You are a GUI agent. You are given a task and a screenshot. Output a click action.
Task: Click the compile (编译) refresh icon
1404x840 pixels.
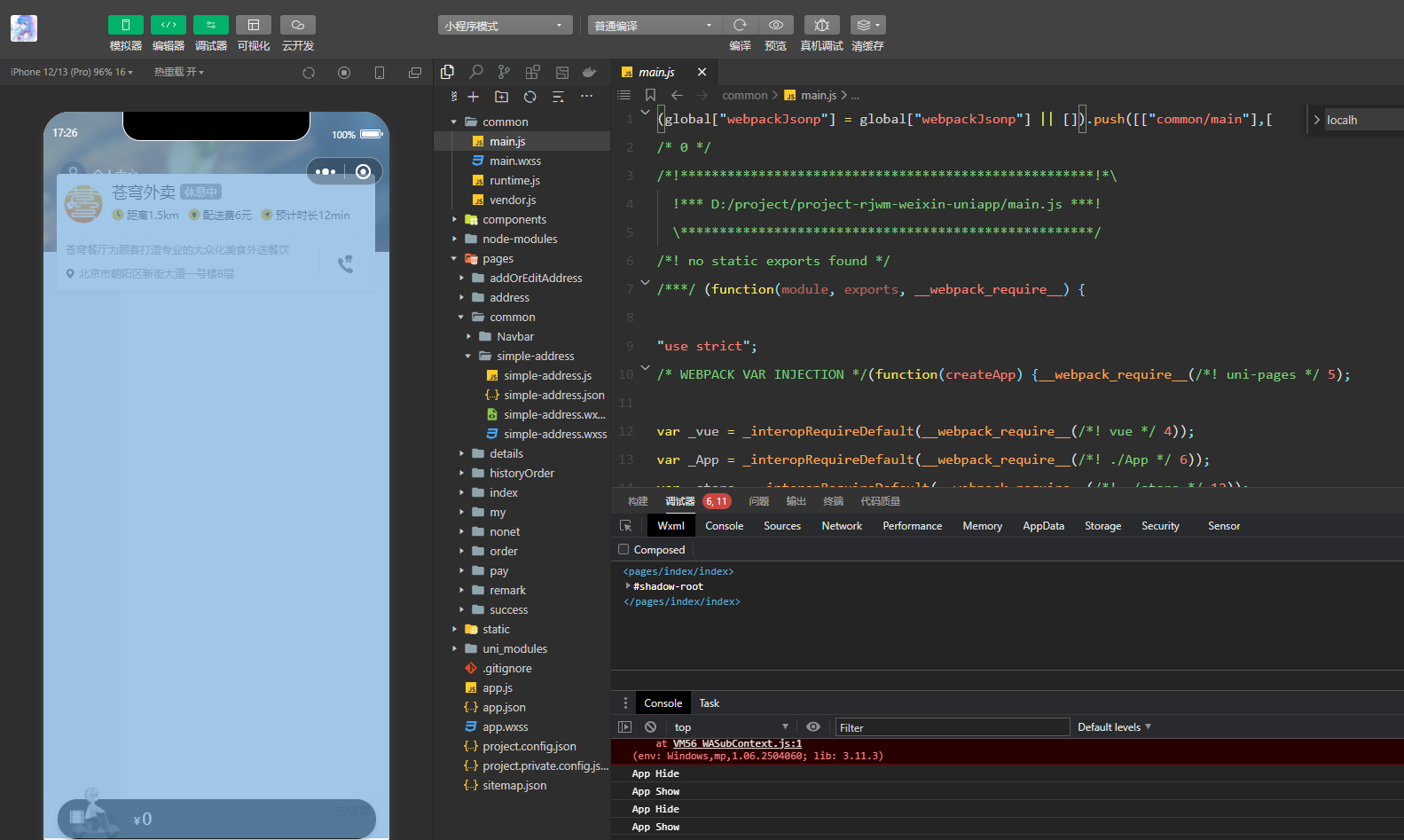coord(740,25)
